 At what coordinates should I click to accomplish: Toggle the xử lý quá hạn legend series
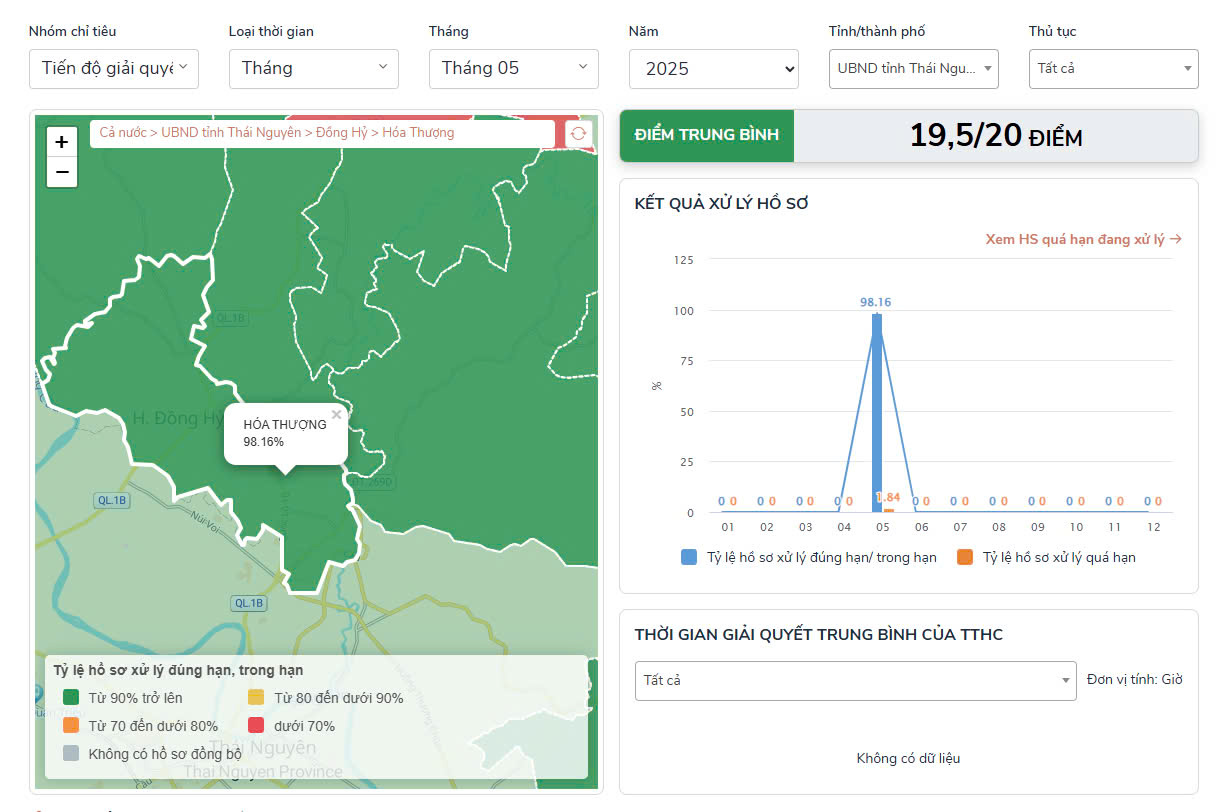1046,557
